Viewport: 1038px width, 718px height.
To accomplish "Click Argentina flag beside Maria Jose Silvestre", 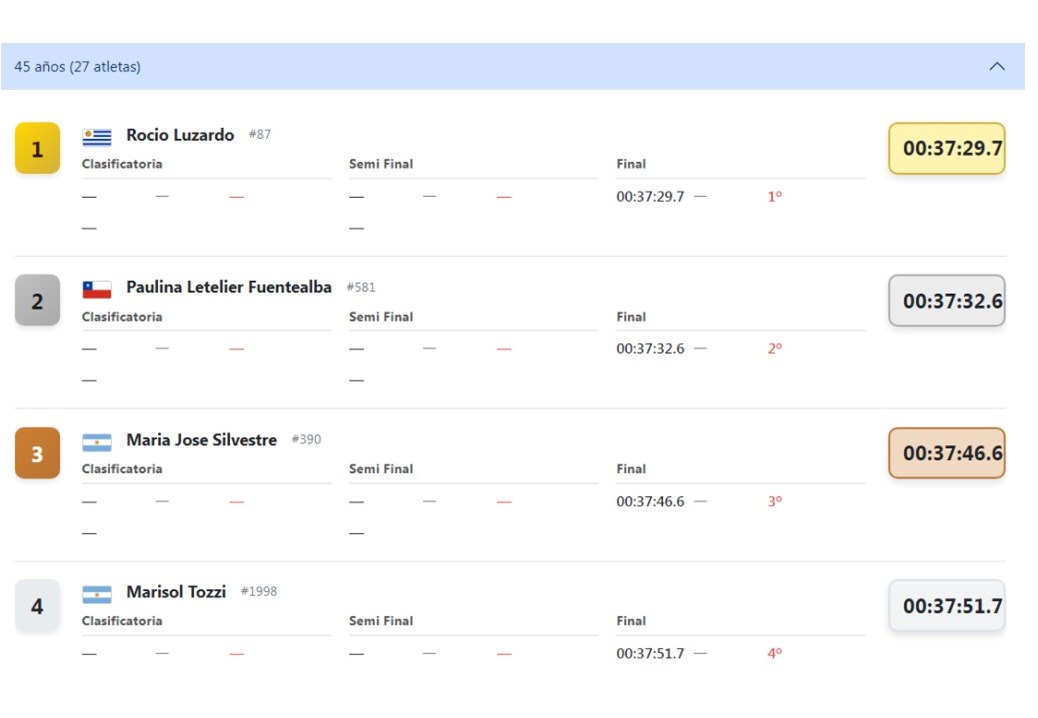I will (x=97, y=442).
